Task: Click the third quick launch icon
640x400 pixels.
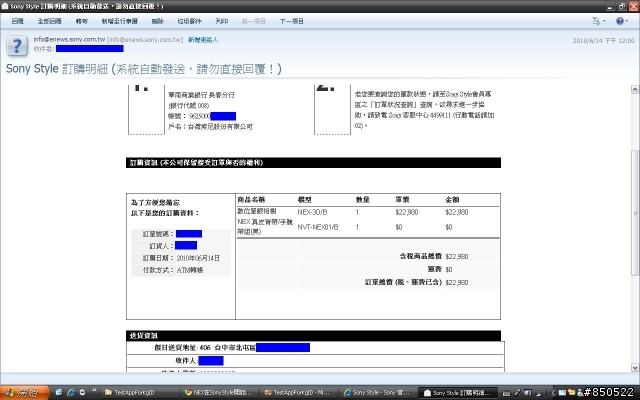Action: pos(82,392)
